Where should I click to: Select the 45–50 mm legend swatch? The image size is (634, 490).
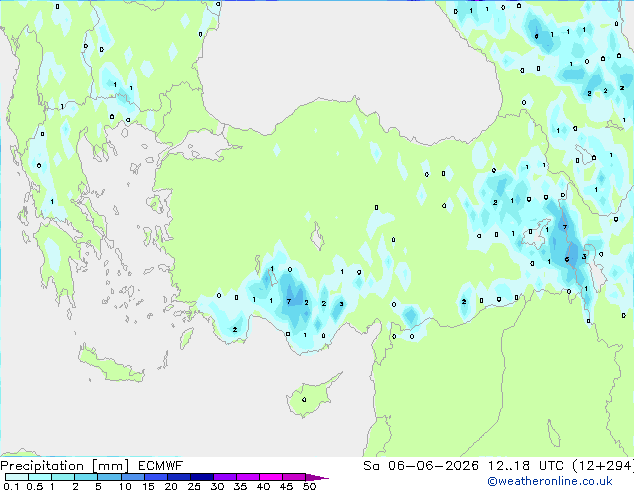tap(294, 477)
